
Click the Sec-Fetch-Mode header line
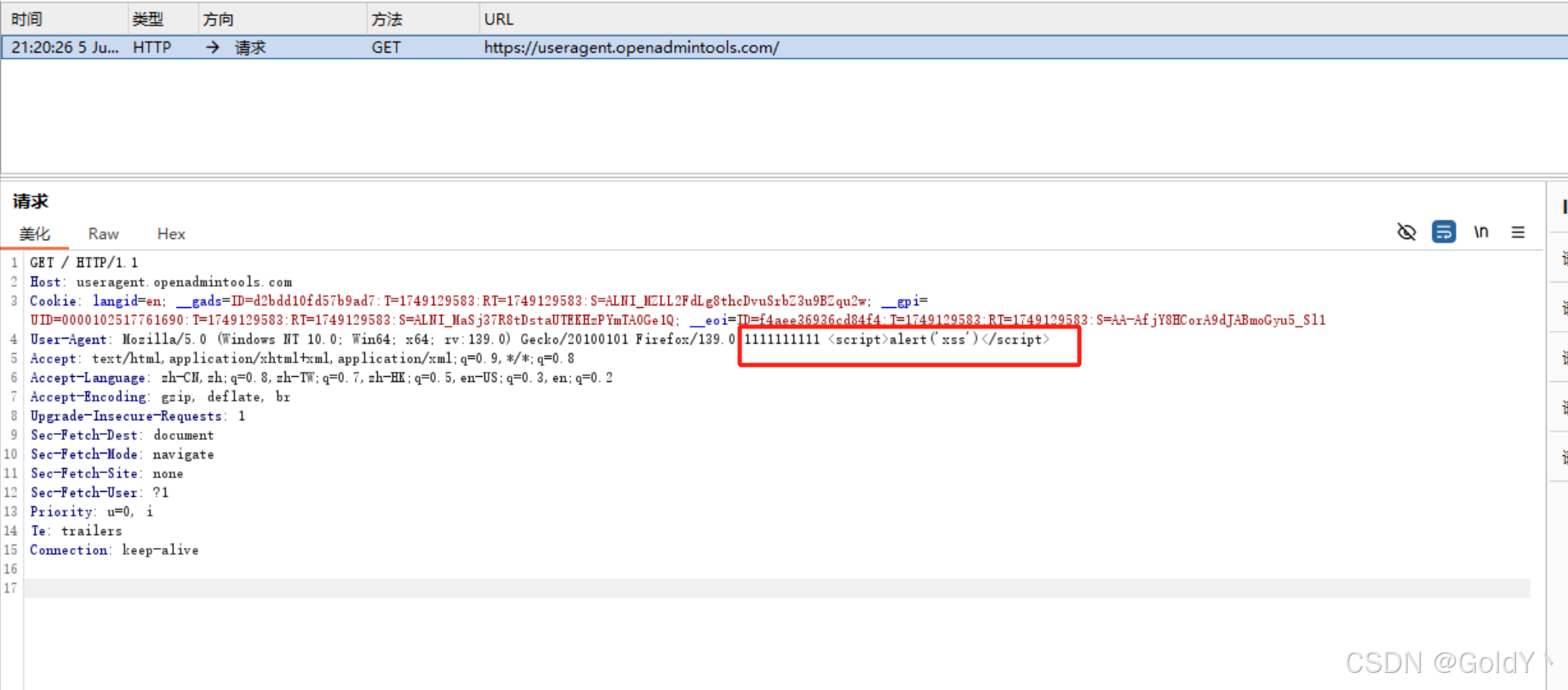click(x=123, y=454)
